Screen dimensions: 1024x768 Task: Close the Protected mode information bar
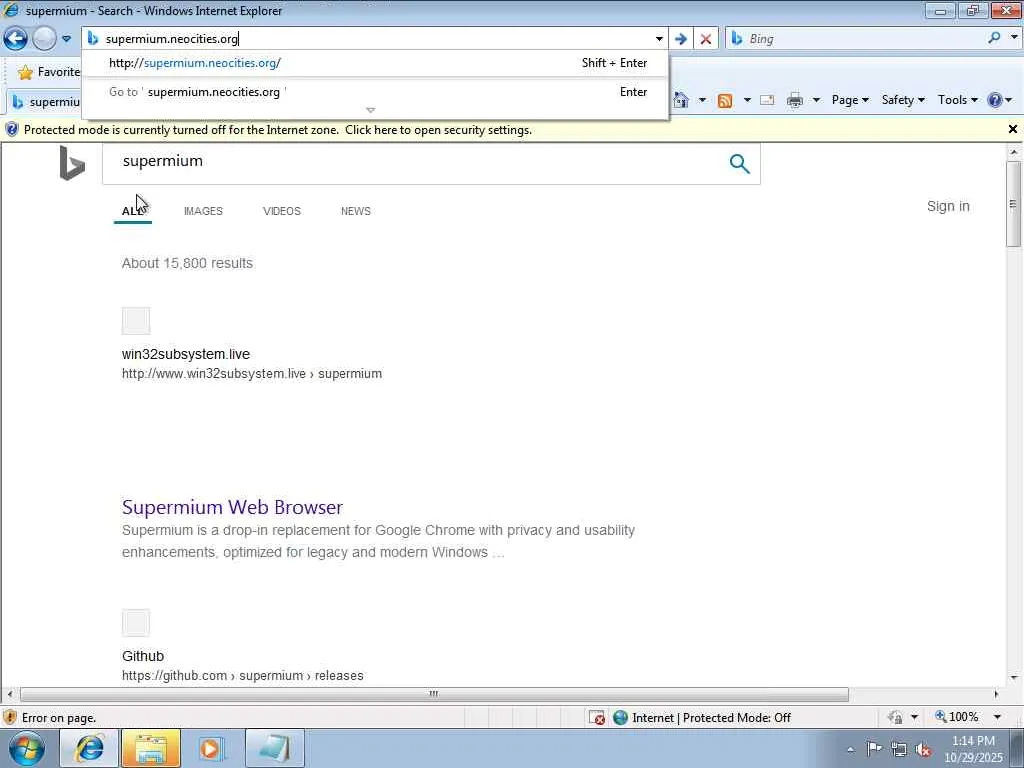[x=1012, y=129]
